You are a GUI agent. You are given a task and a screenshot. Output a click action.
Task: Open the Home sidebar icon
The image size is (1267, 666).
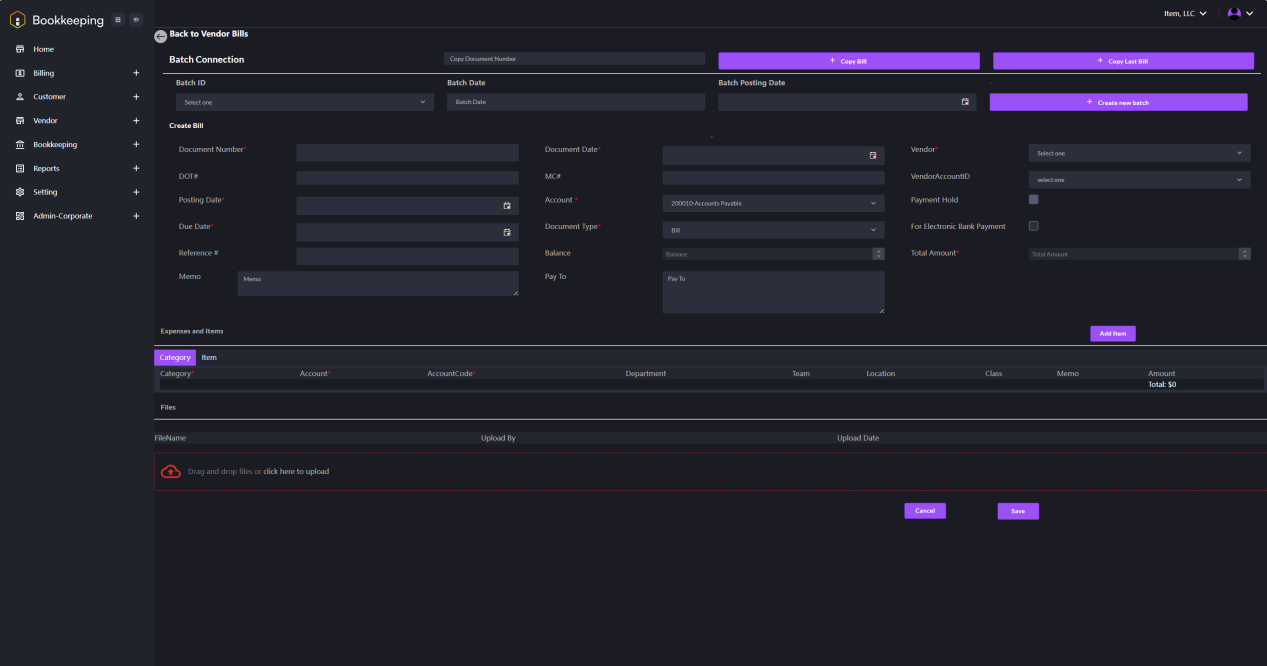click(x=20, y=48)
